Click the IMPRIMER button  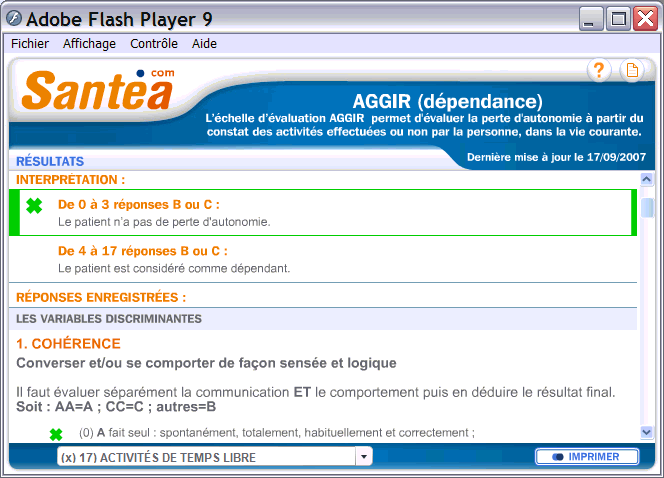(587, 457)
